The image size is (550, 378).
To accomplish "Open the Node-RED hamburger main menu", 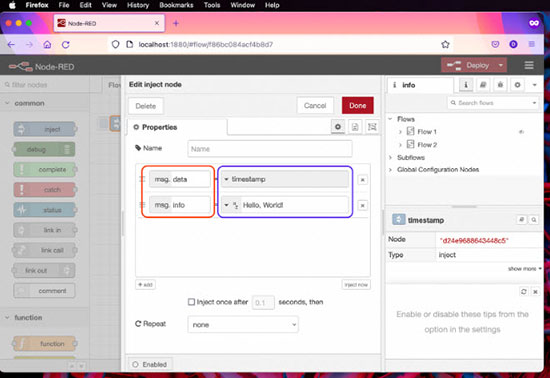I will [x=529, y=65].
